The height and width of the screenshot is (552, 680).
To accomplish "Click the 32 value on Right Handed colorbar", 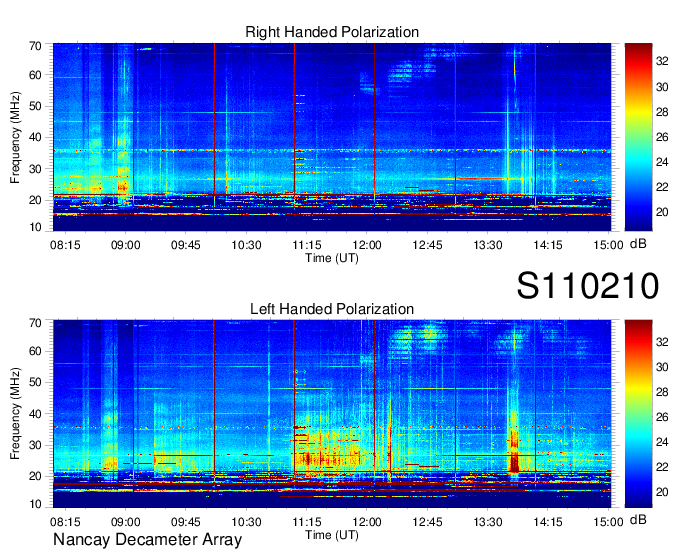I will point(662,62).
